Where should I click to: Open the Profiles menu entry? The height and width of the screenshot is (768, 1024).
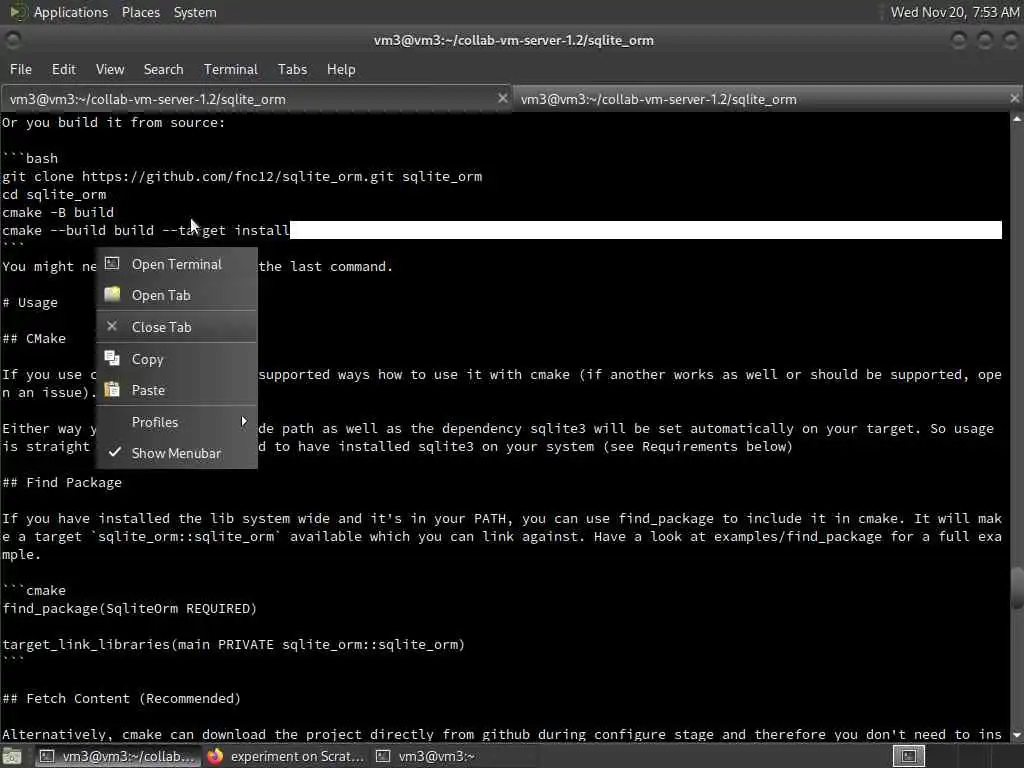click(176, 422)
